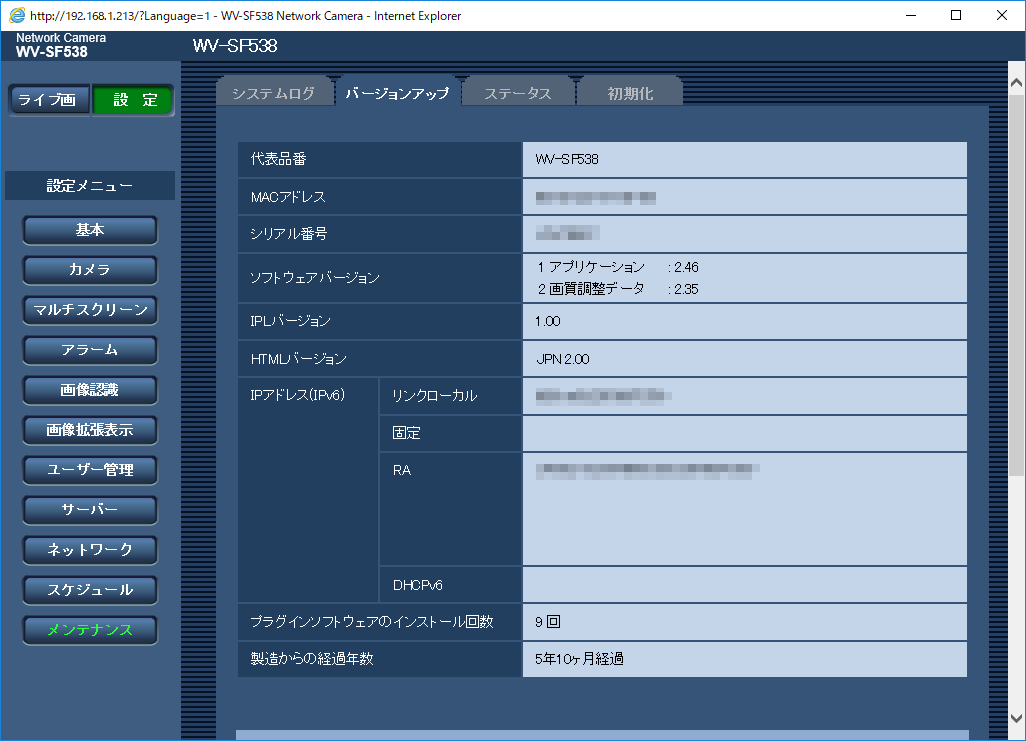Open the アラーム settings page
Image resolution: width=1026 pixels, height=741 pixels.
[90, 350]
